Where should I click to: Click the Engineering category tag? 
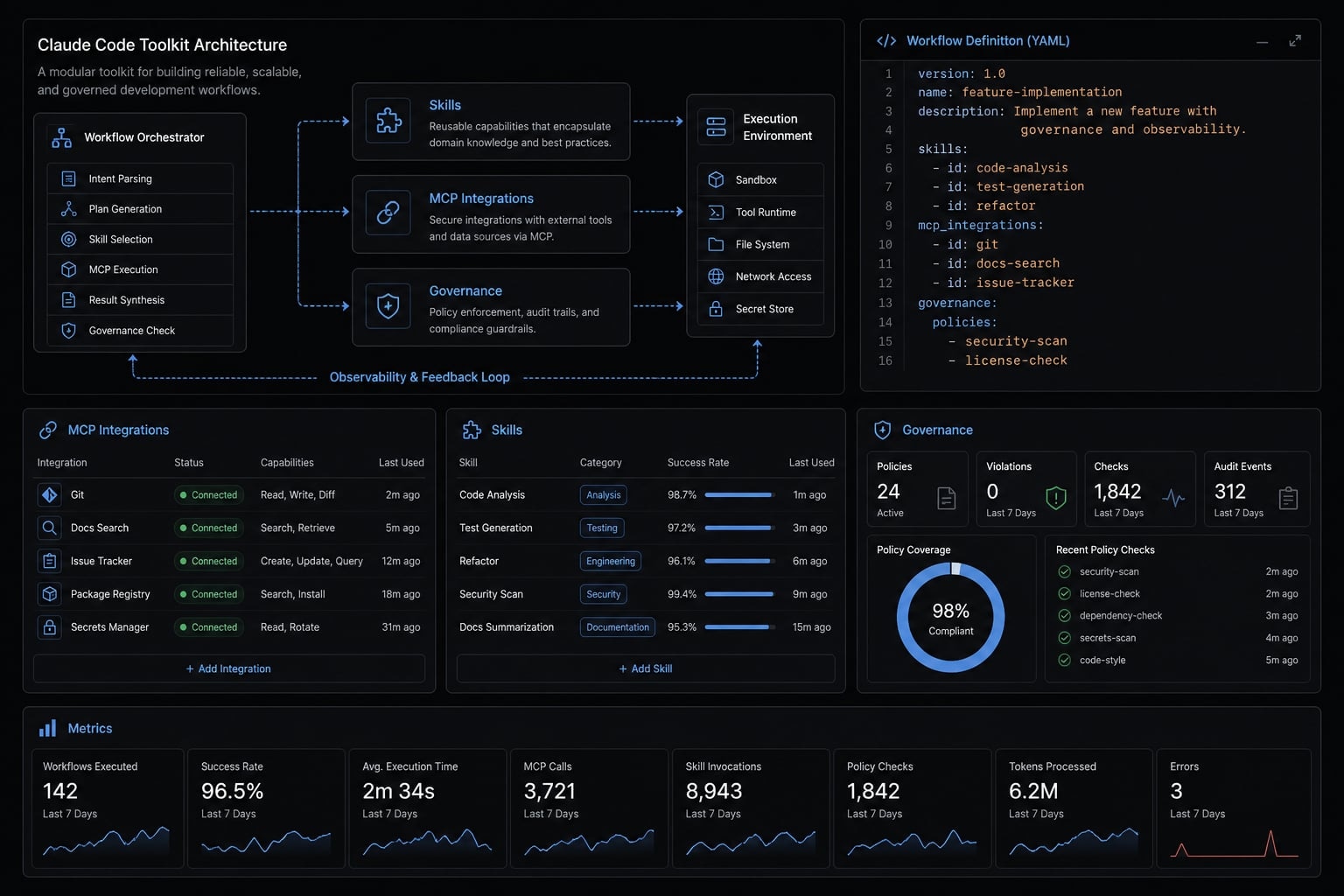(x=611, y=562)
